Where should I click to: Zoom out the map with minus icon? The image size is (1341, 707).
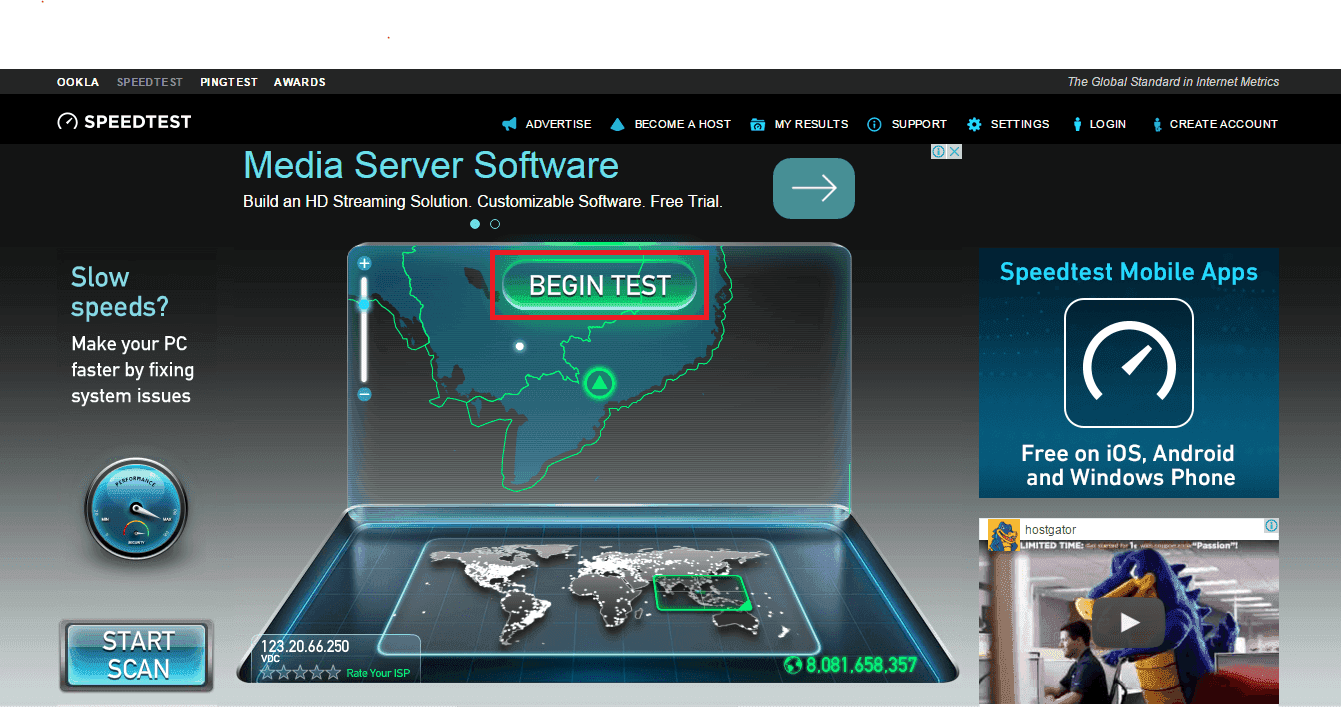click(364, 394)
